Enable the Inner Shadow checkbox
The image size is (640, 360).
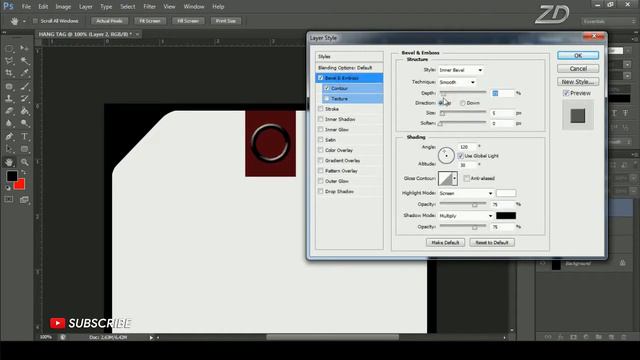(x=320, y=119)
